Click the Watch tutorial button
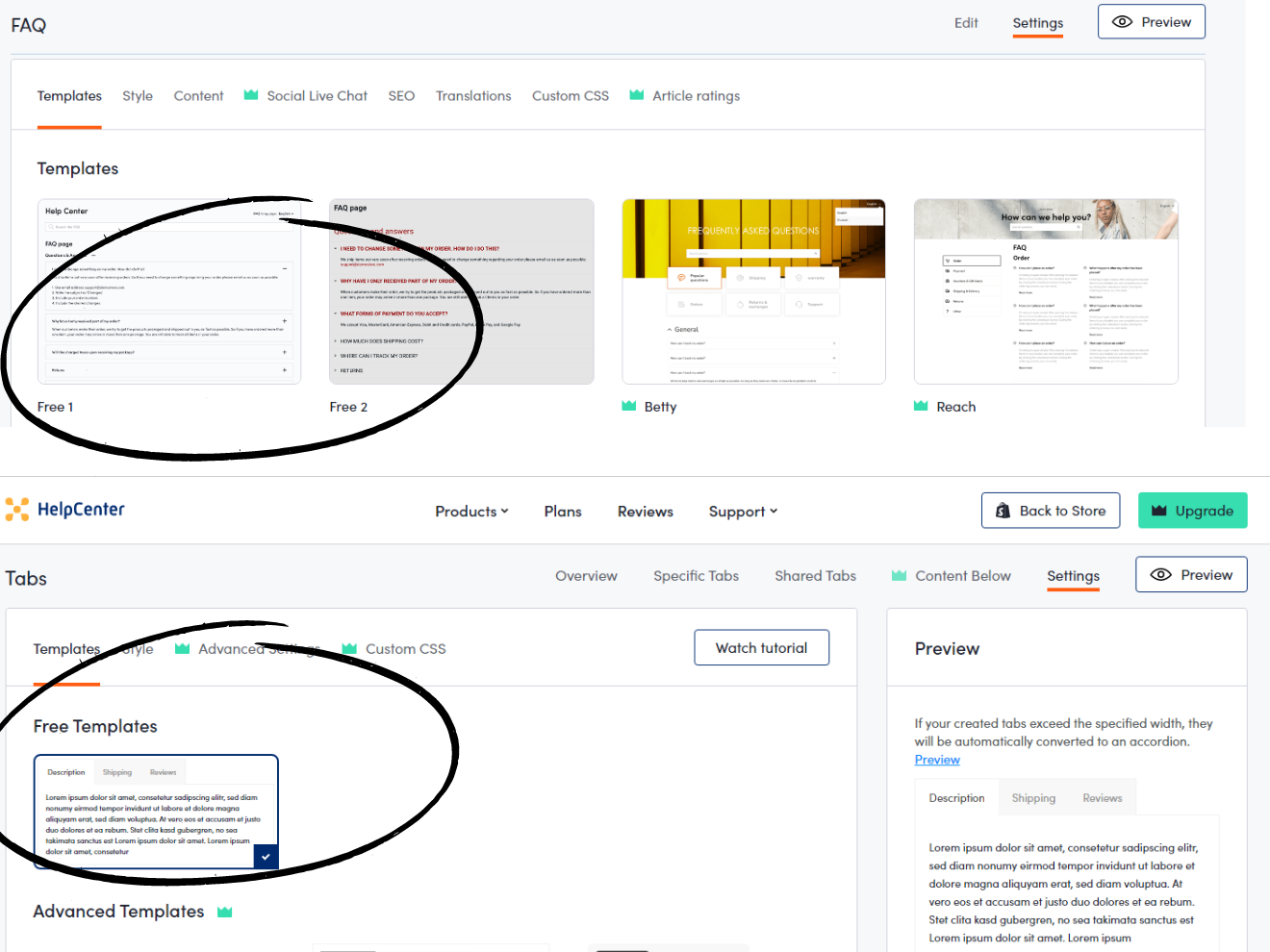 coord(761,648)
